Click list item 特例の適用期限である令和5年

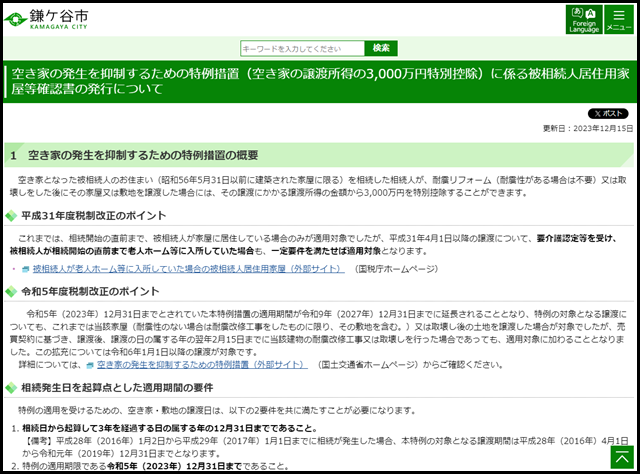coord(156,466)
